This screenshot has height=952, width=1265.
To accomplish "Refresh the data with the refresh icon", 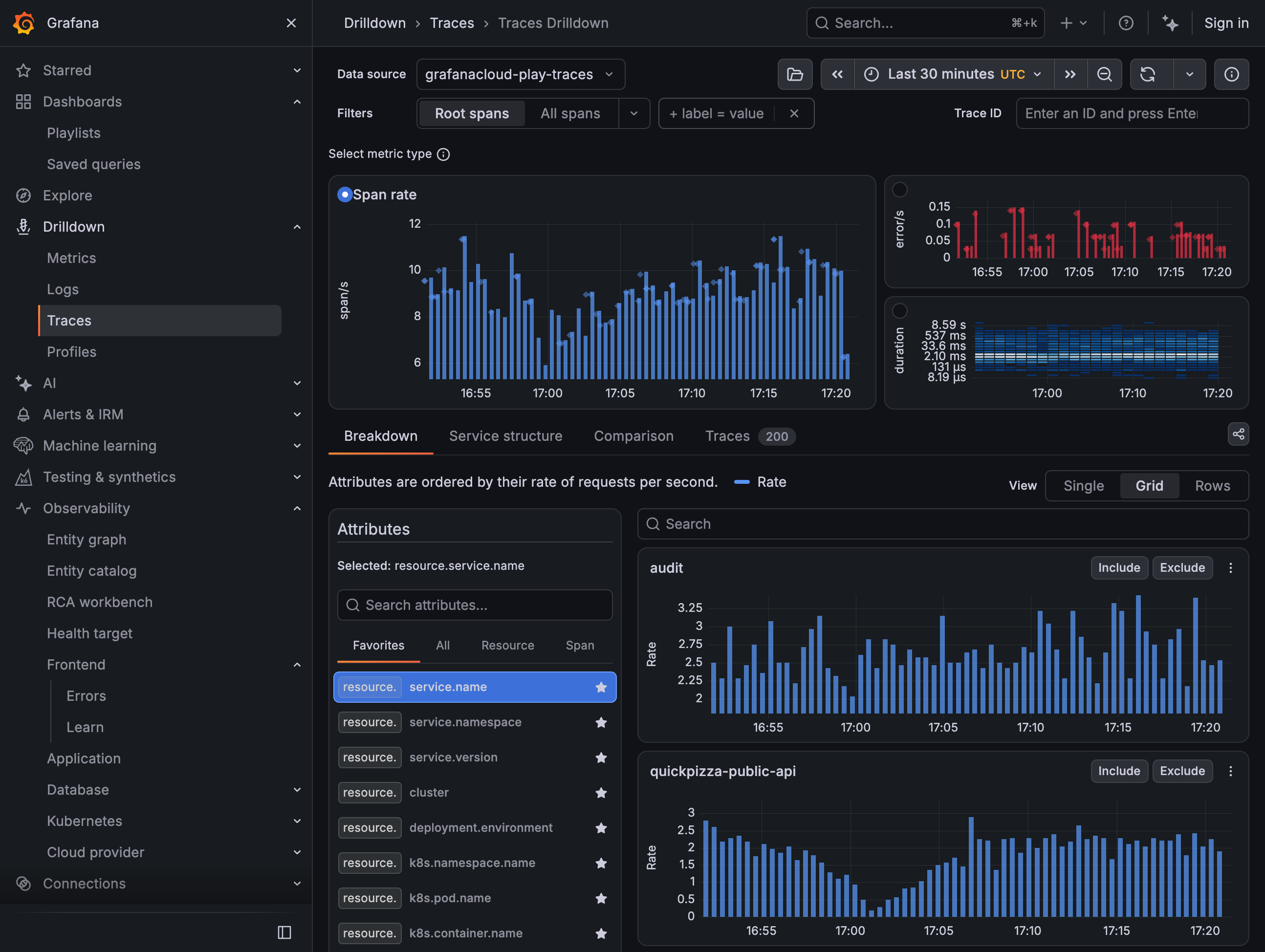I will [x=1148, y=74].
